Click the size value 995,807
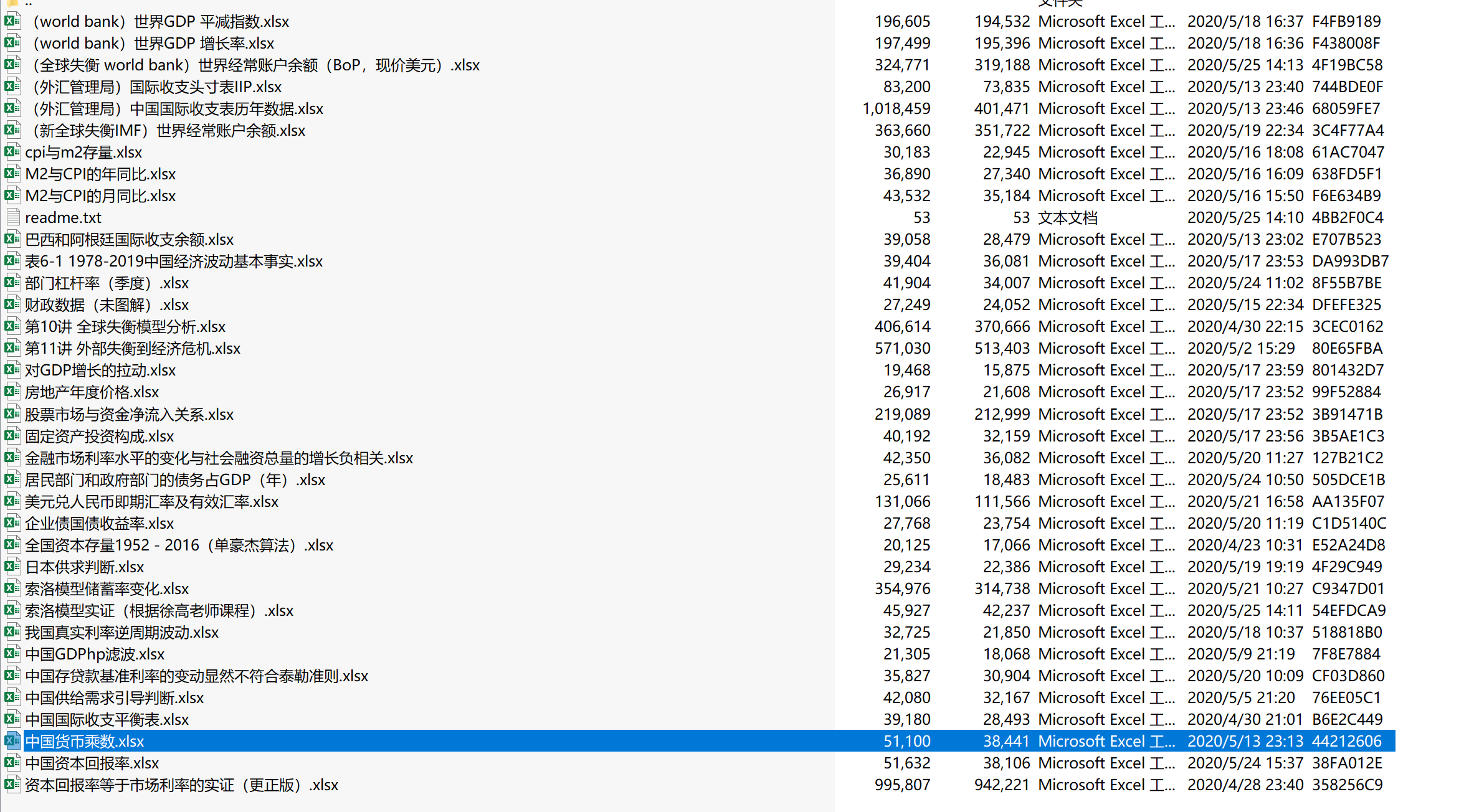 pyautogui.click(x=902, y=785)
